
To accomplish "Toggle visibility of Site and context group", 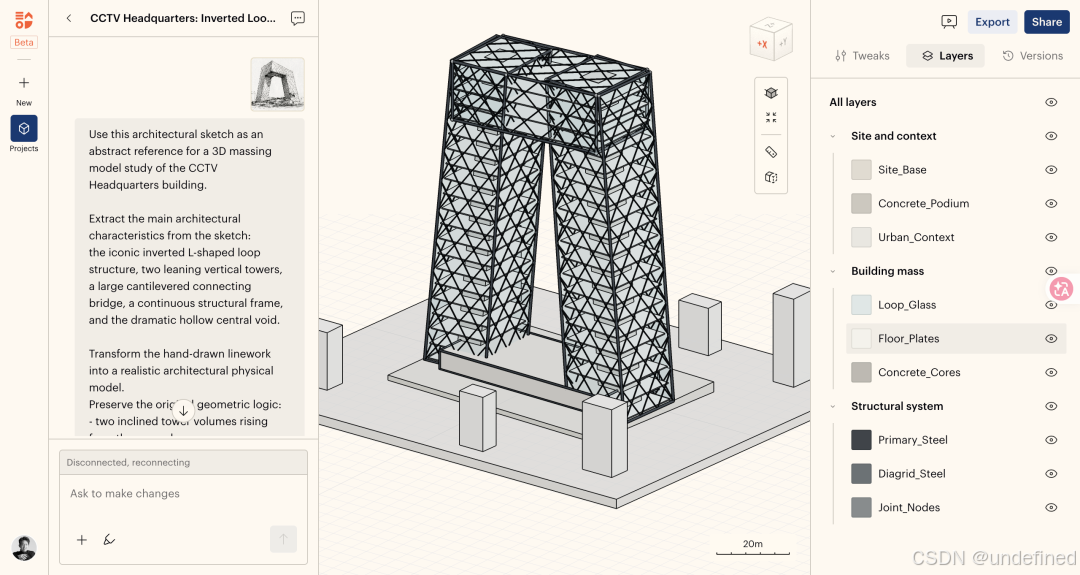I will [1051, 136].
